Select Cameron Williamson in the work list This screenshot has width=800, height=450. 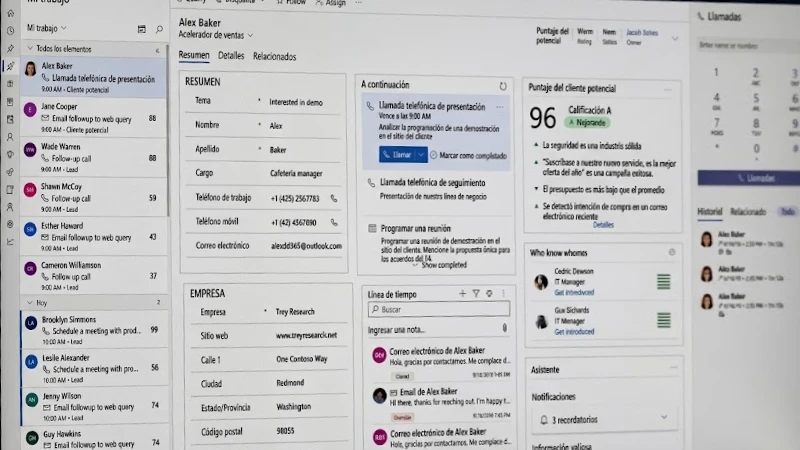click(93, 276)
